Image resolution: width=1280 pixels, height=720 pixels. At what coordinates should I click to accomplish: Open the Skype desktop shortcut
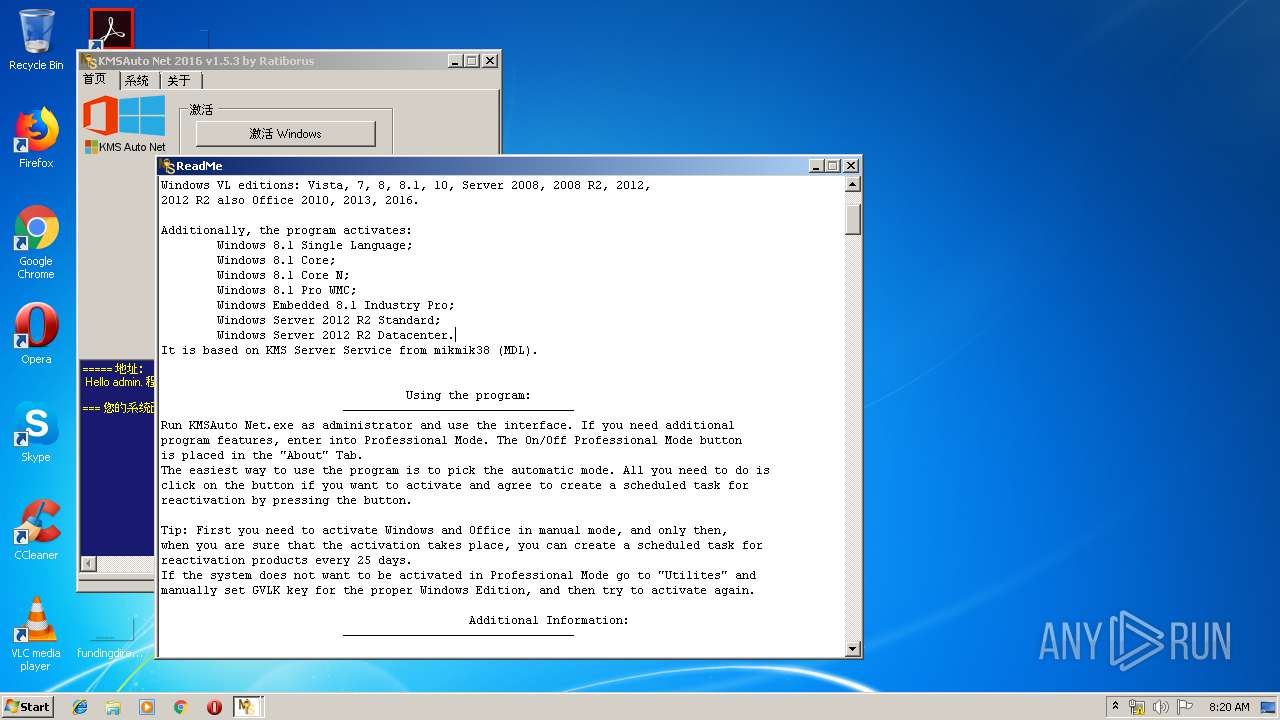pyautogui.click(x=36, y=432)
